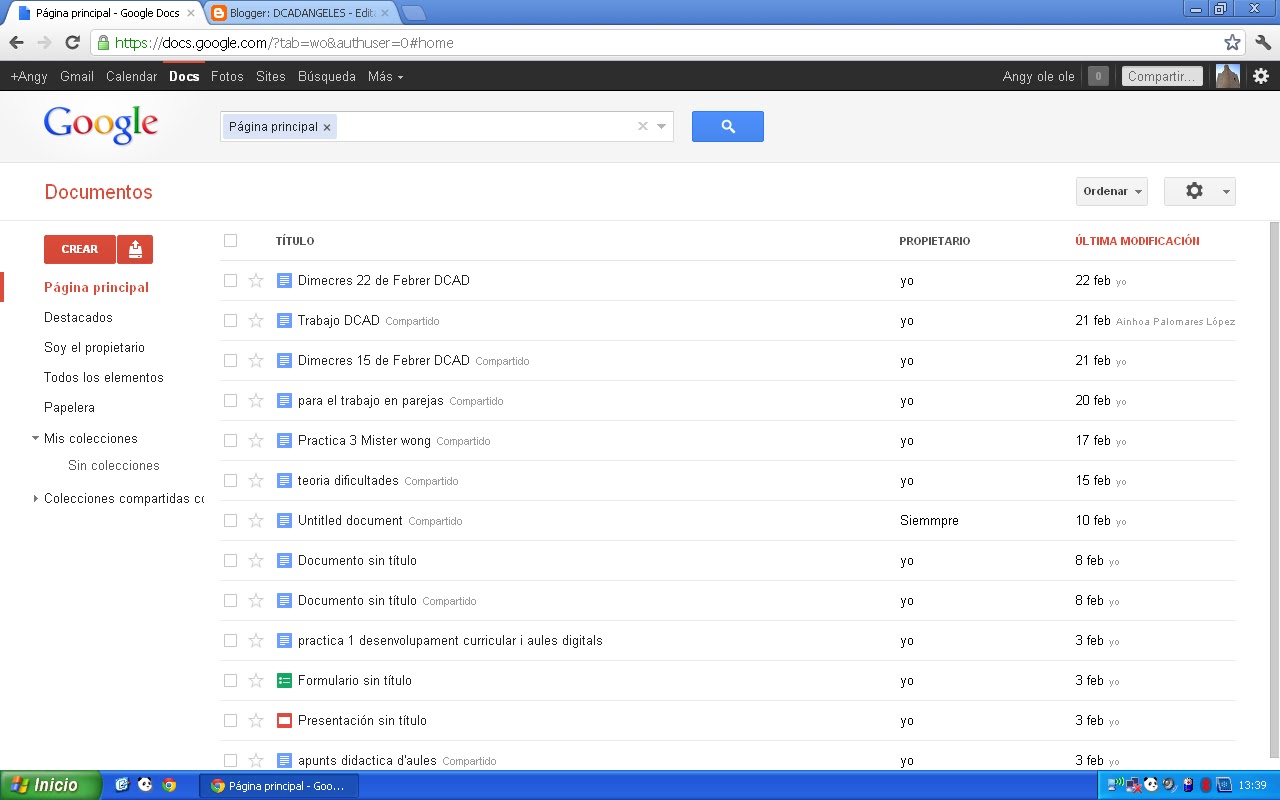The height and width of the screenshot is (800, 1280).
Task: Click the Página principal taskbar button
Action: (279, 785)
